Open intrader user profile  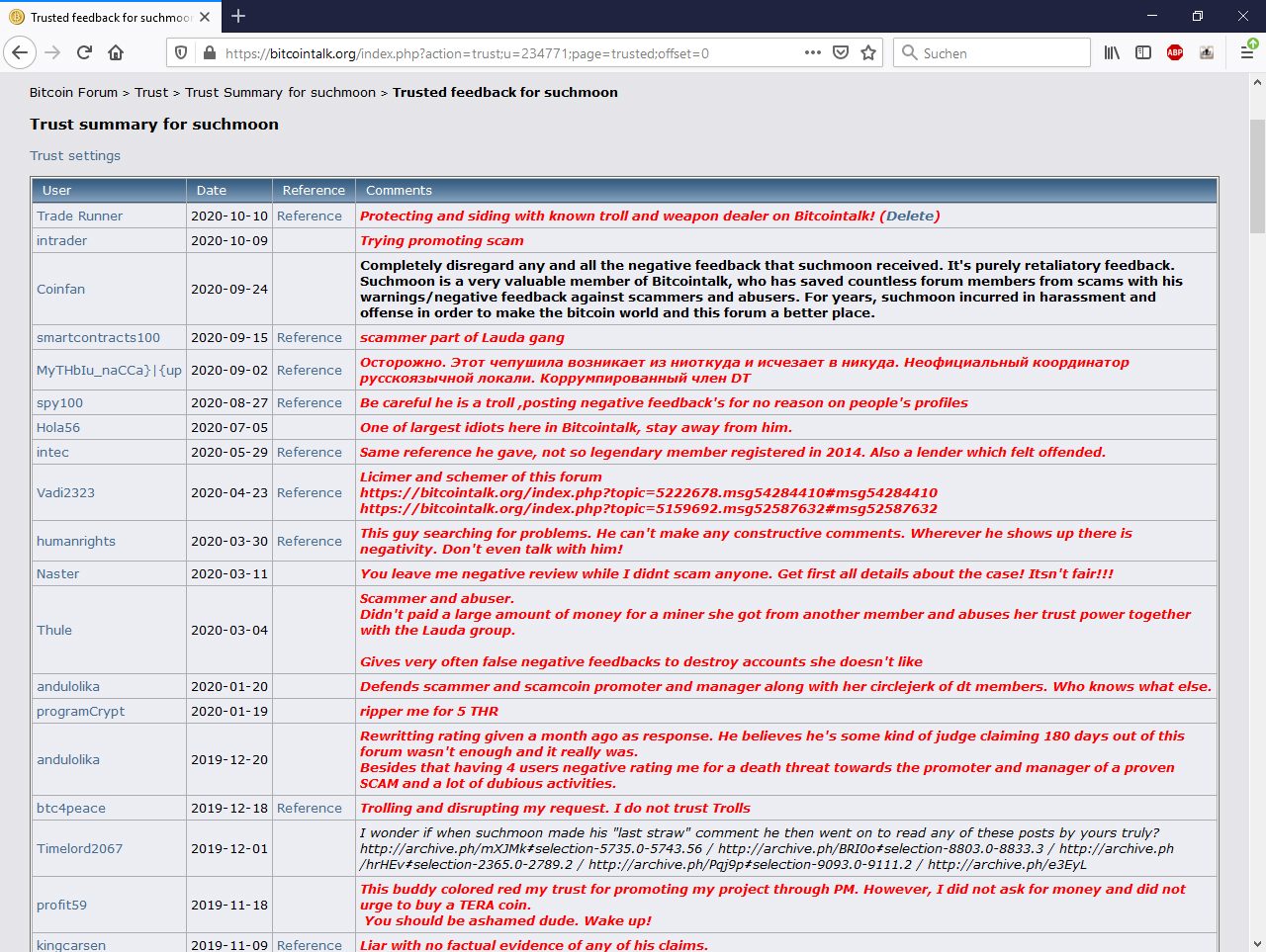(61, 240)
